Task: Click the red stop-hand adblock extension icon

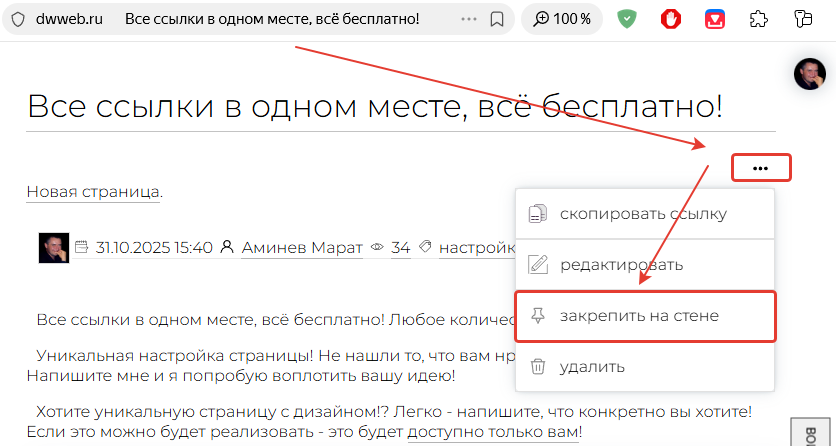Action: click(671, 19)
